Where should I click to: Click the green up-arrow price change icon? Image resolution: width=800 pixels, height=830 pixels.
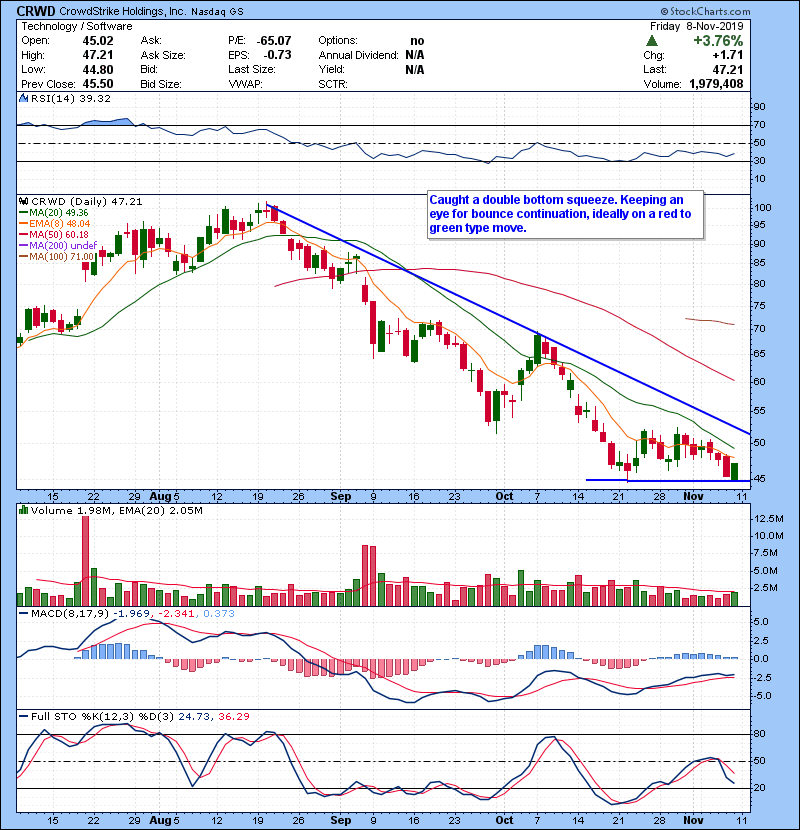(x=652, y=41)
